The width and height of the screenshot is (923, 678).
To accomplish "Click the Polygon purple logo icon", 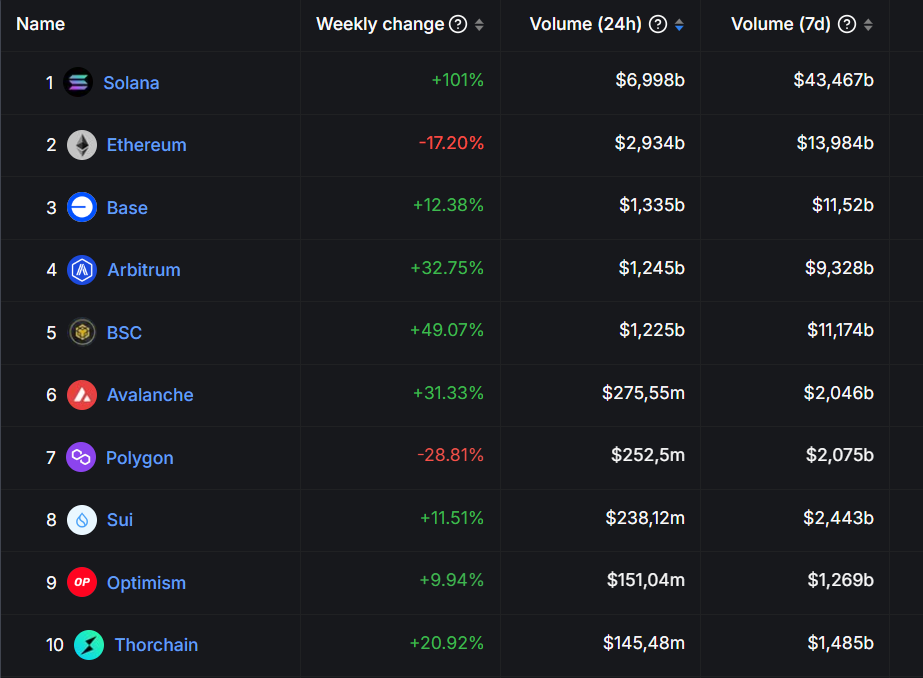I will [x=81, y=457].
